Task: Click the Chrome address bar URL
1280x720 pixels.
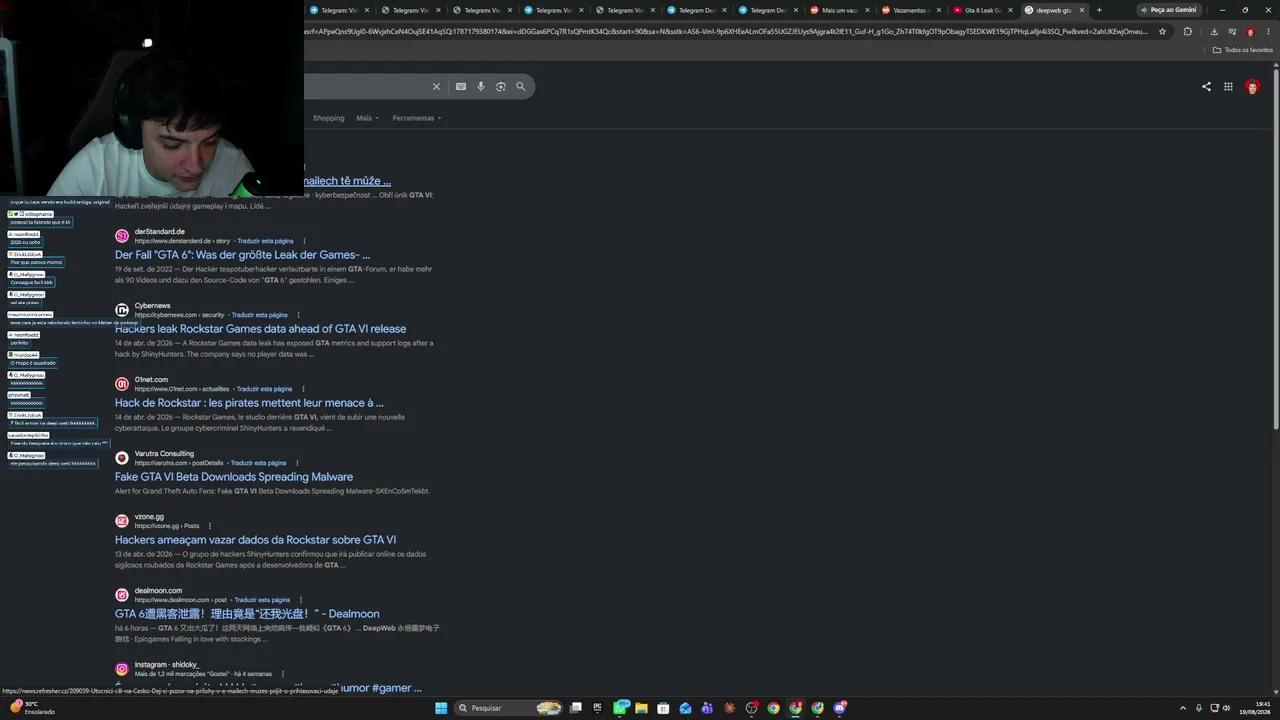Action: tap(726, 31)
